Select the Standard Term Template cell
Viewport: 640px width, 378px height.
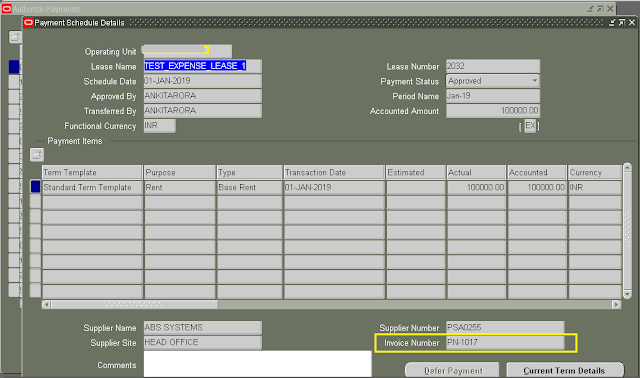pyautogui.click(x=92, y=187)
